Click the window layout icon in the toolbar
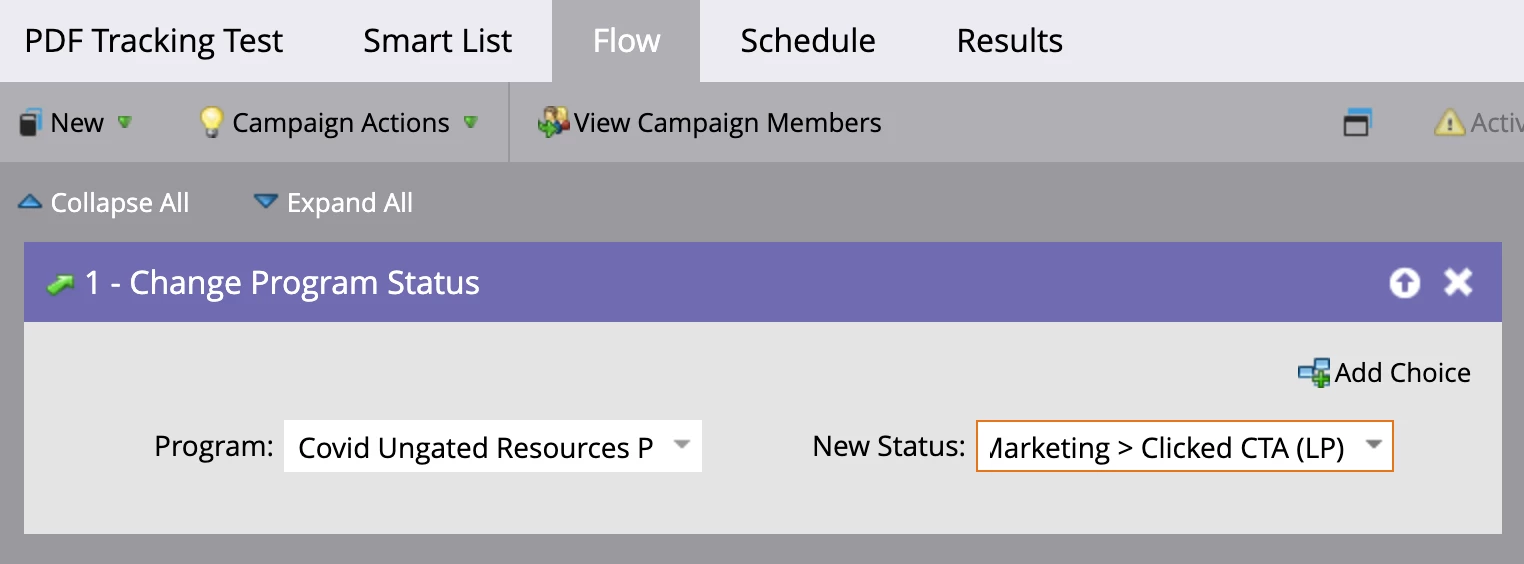This screenshot has height=564, width=1524. point(1356,123)
